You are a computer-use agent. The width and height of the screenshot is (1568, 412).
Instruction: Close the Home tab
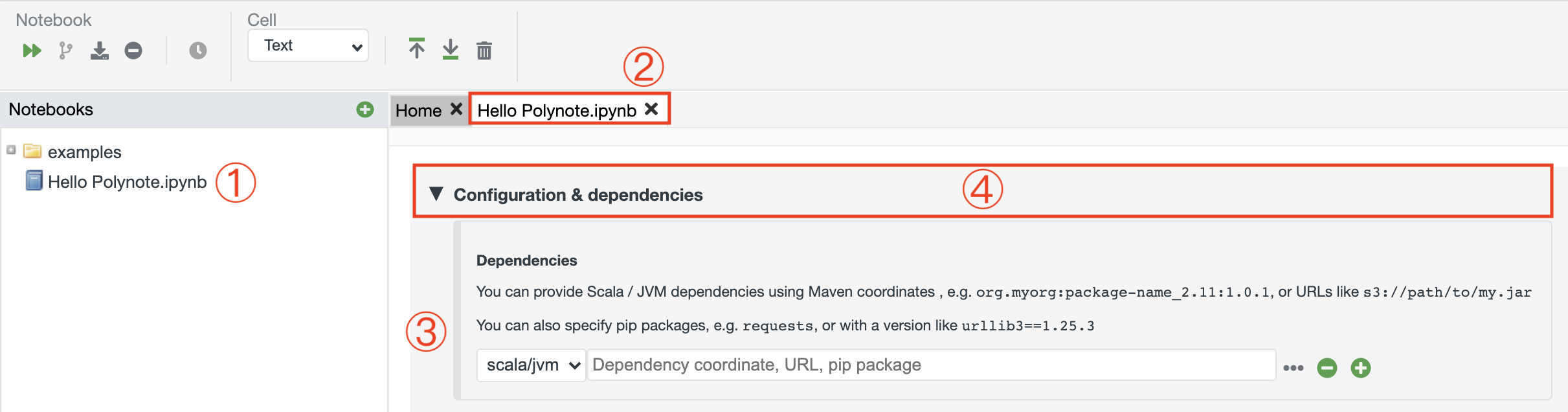456,109
